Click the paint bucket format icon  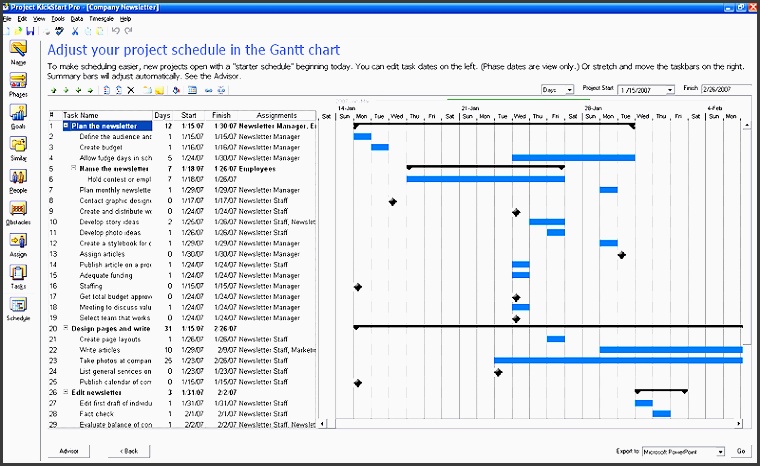tap(176, 90)
